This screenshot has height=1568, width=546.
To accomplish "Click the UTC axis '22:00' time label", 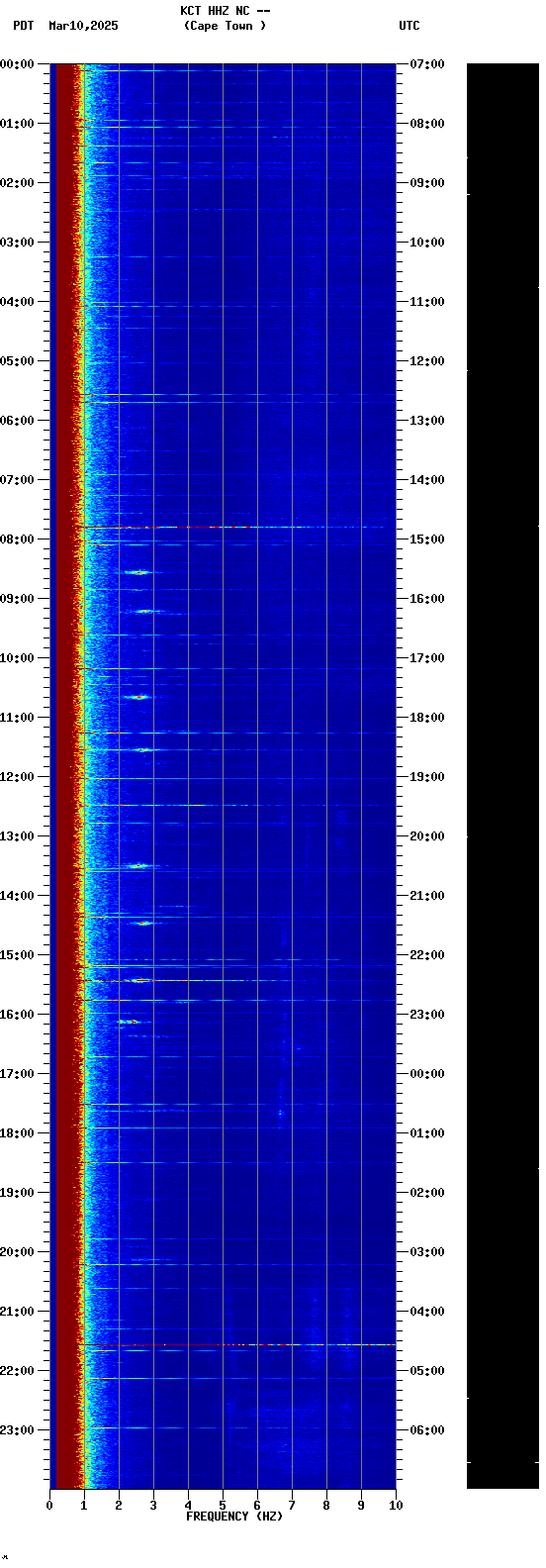I will click(x=427, y=955).
